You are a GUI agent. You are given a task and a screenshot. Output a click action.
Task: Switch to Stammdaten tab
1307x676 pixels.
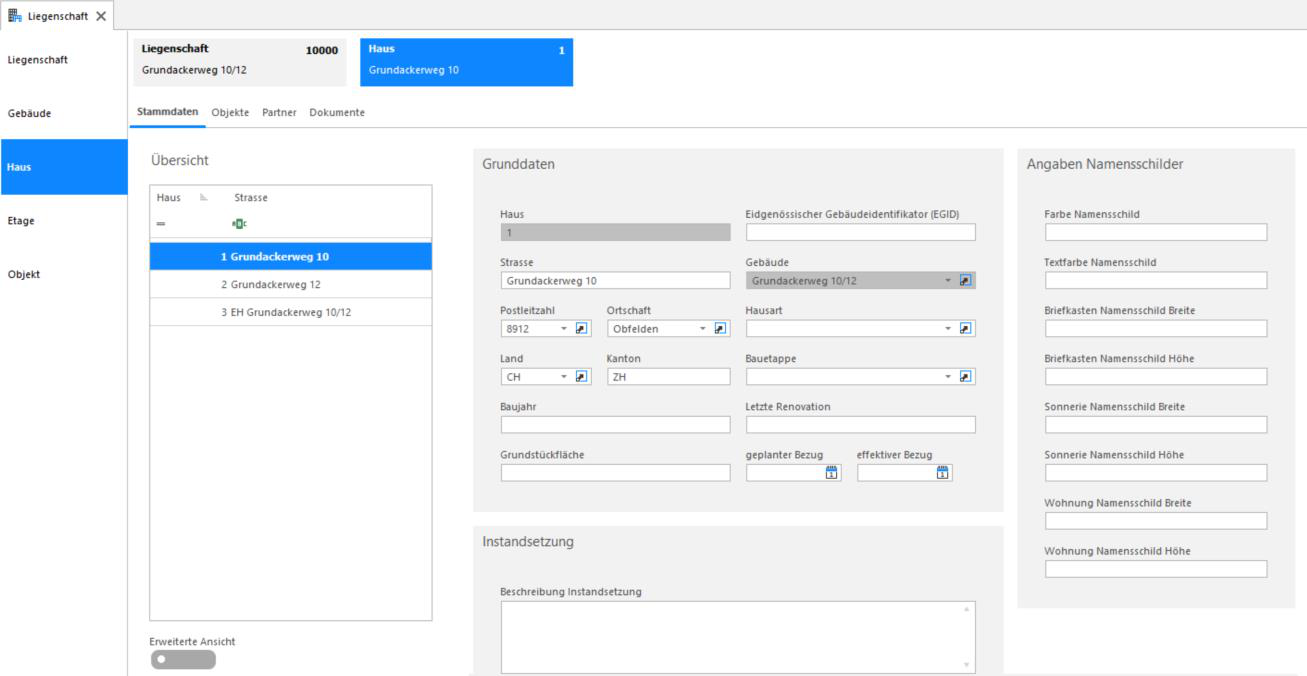[167, 112]
